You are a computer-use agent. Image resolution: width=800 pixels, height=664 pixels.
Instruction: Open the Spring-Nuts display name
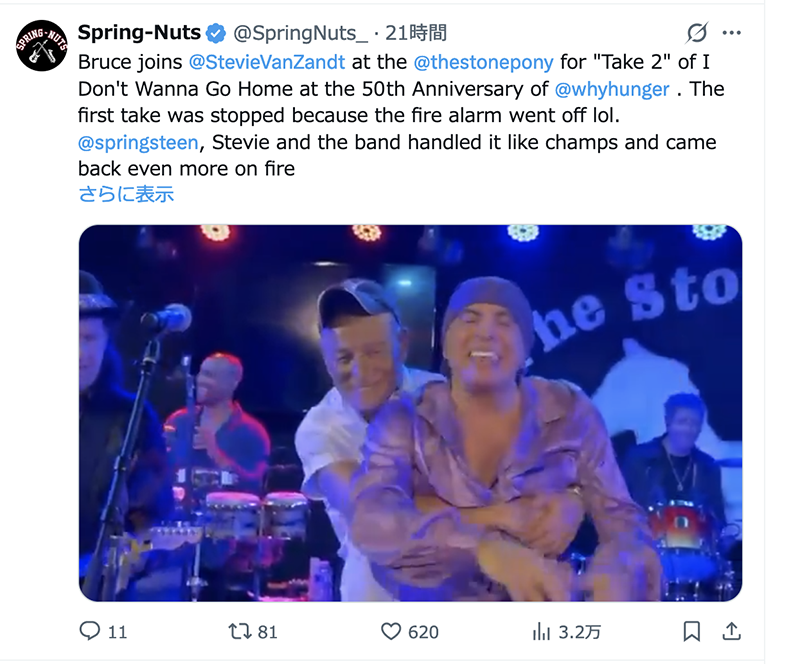(x=139, y=34)
